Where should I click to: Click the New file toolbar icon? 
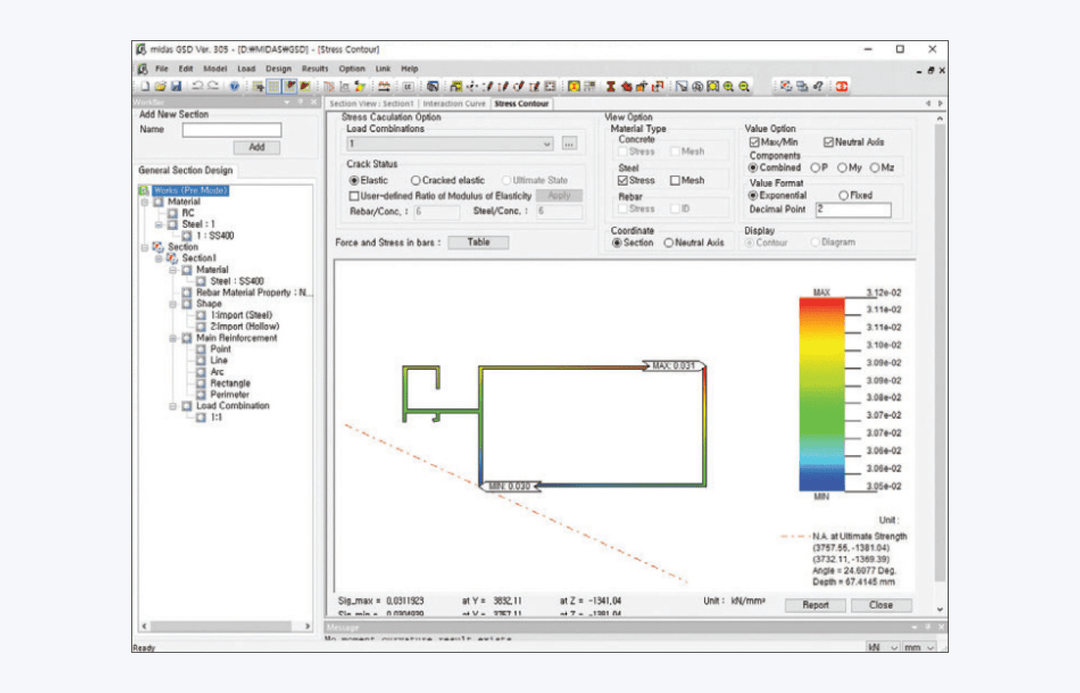(145, 86)
